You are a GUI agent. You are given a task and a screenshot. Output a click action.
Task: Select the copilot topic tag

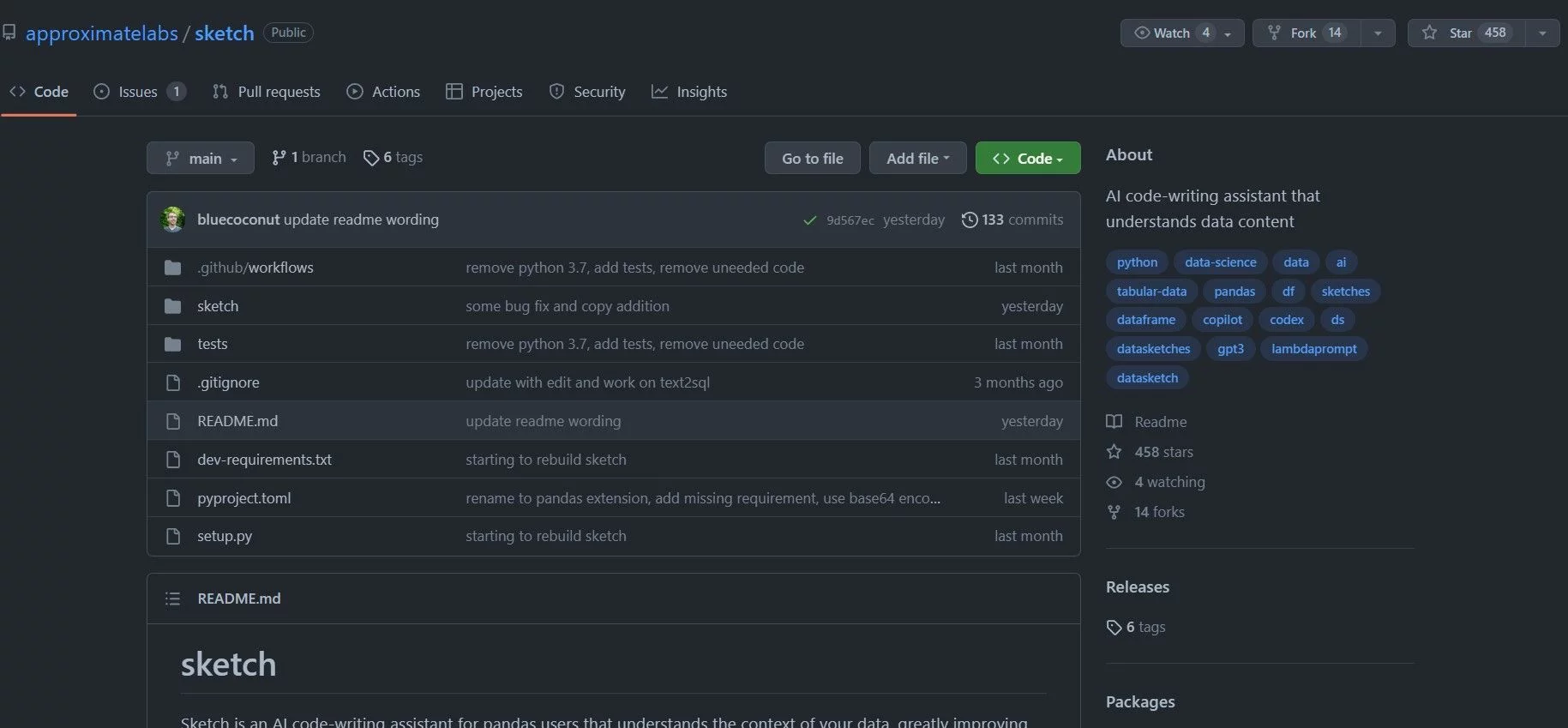[1223, 320]
